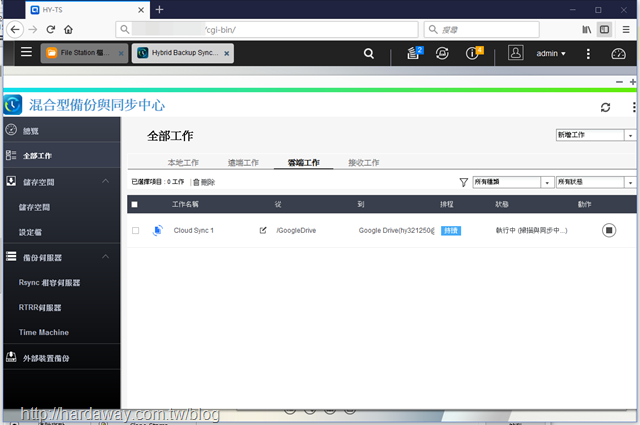Close the File Station taskbar tab
640x425 pixels.
point(121,53)
